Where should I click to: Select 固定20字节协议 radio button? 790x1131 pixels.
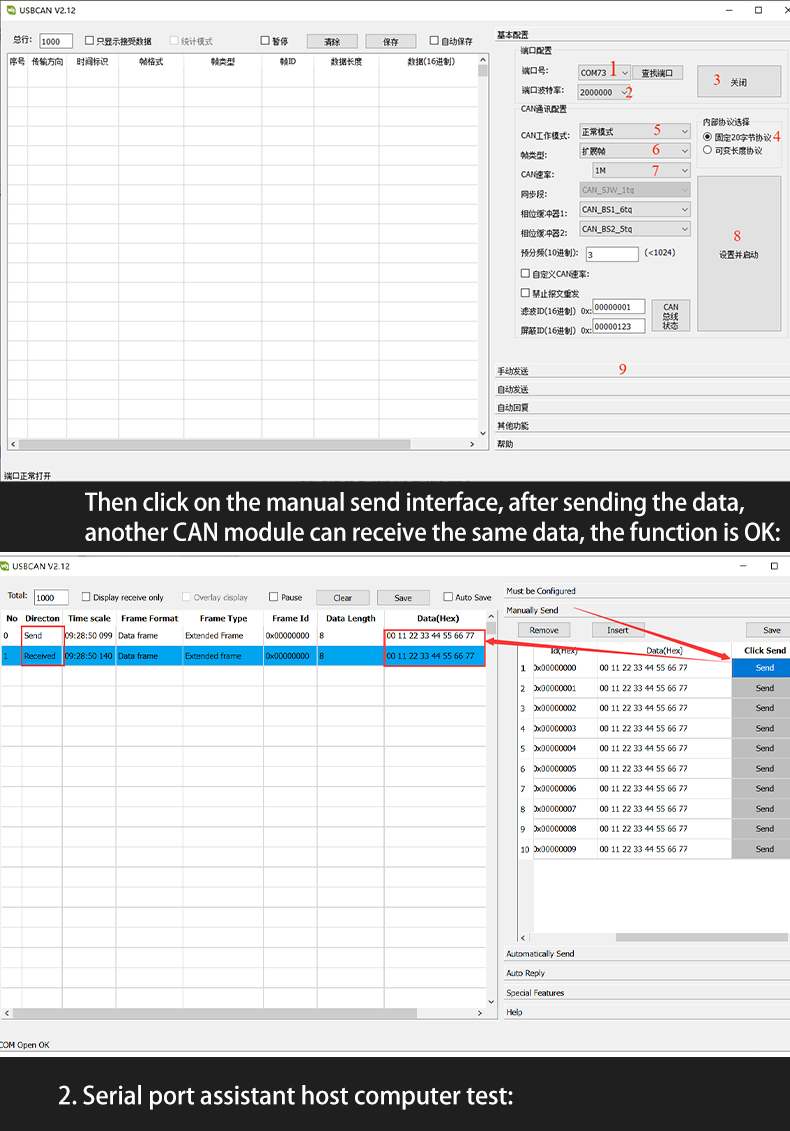pyautogui.click(x=707, y=136)
